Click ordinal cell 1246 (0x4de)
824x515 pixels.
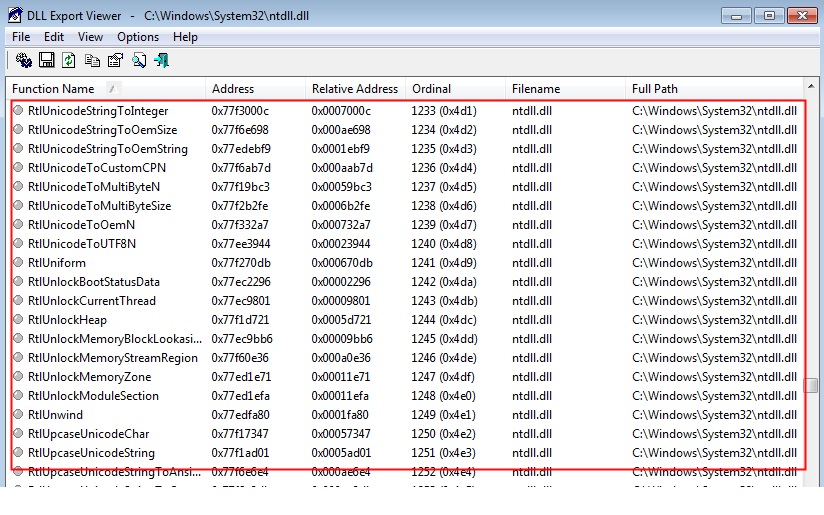(444, 358)
